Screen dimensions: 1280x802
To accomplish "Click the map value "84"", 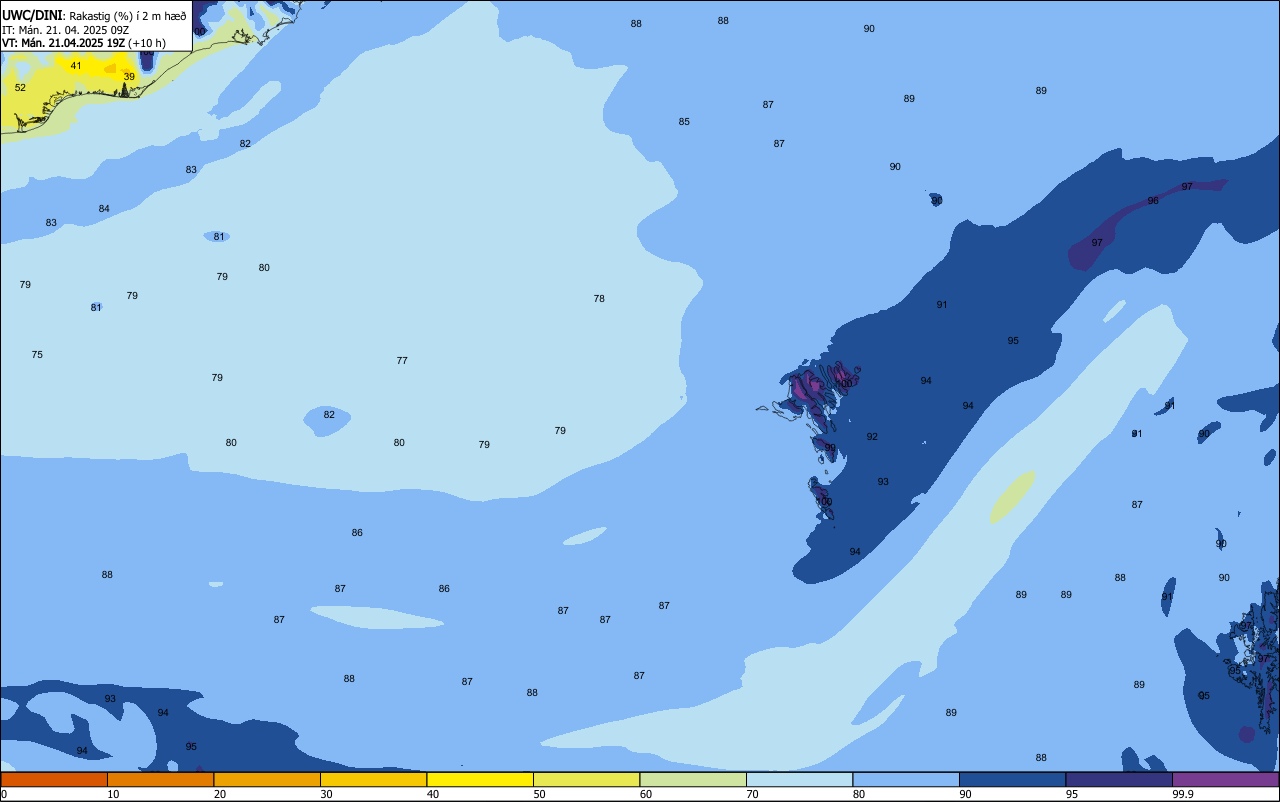I will click(104, 209).
